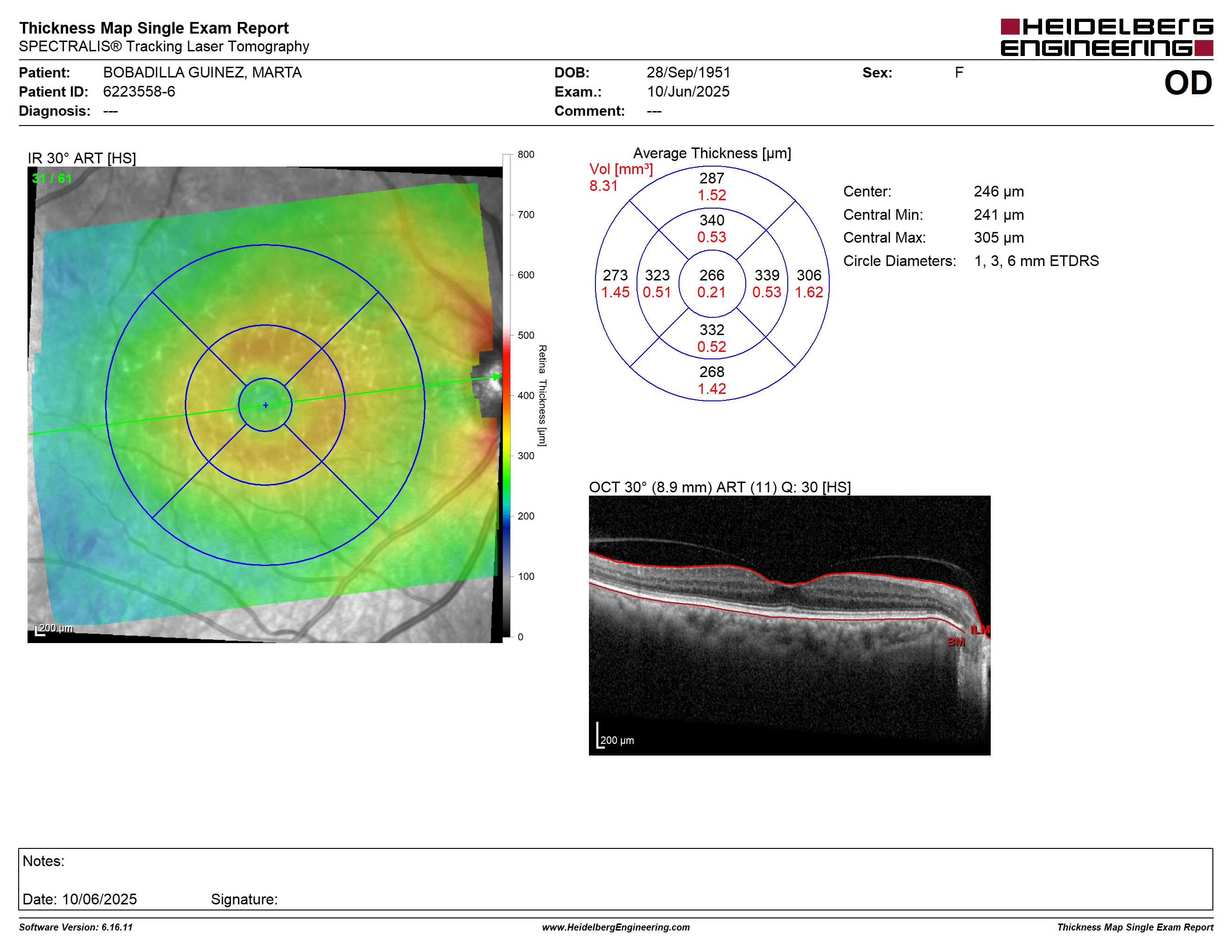Click the IR 30° ART [HS] label
The width and height of the screenshot is (1232, 952).
(x=82, y=158)
